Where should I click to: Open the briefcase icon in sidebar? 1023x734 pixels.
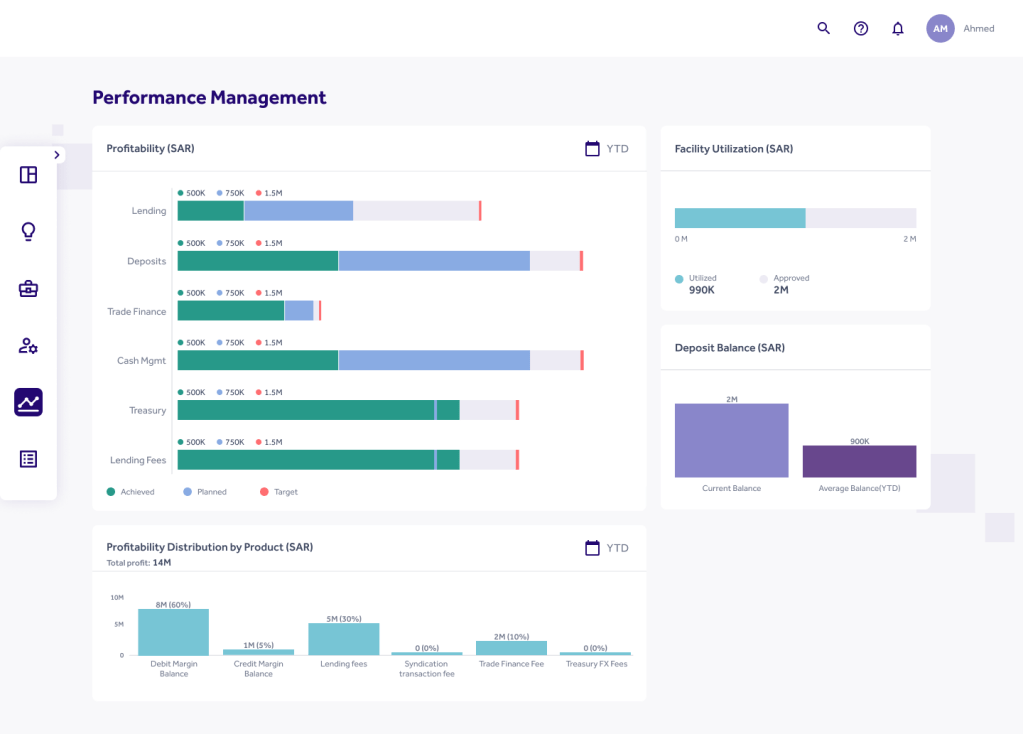(x=28, y=289)
